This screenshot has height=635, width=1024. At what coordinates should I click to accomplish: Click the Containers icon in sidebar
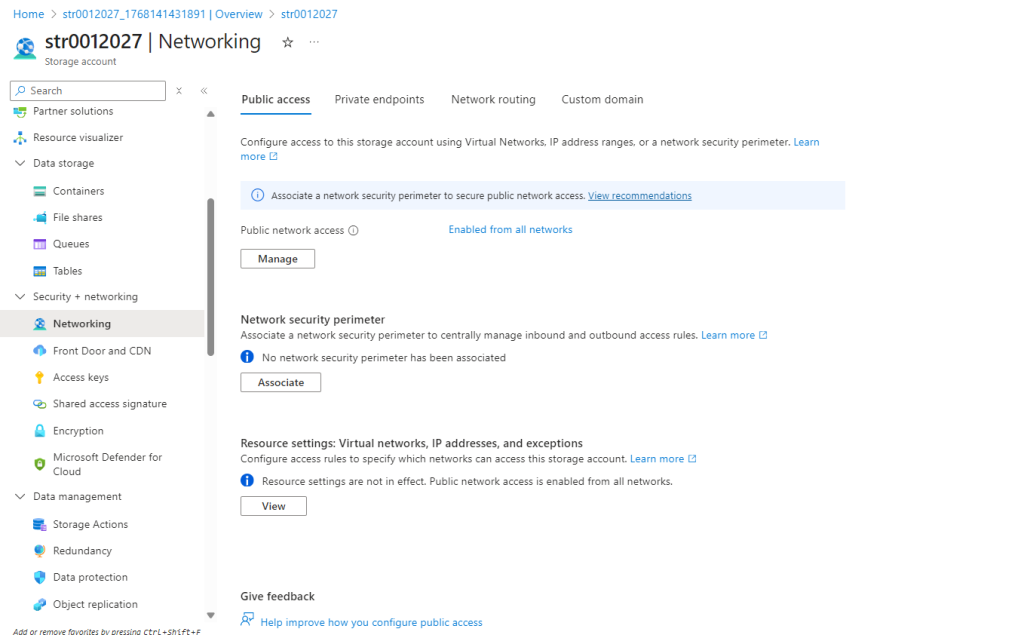click(x=40, y=191)
